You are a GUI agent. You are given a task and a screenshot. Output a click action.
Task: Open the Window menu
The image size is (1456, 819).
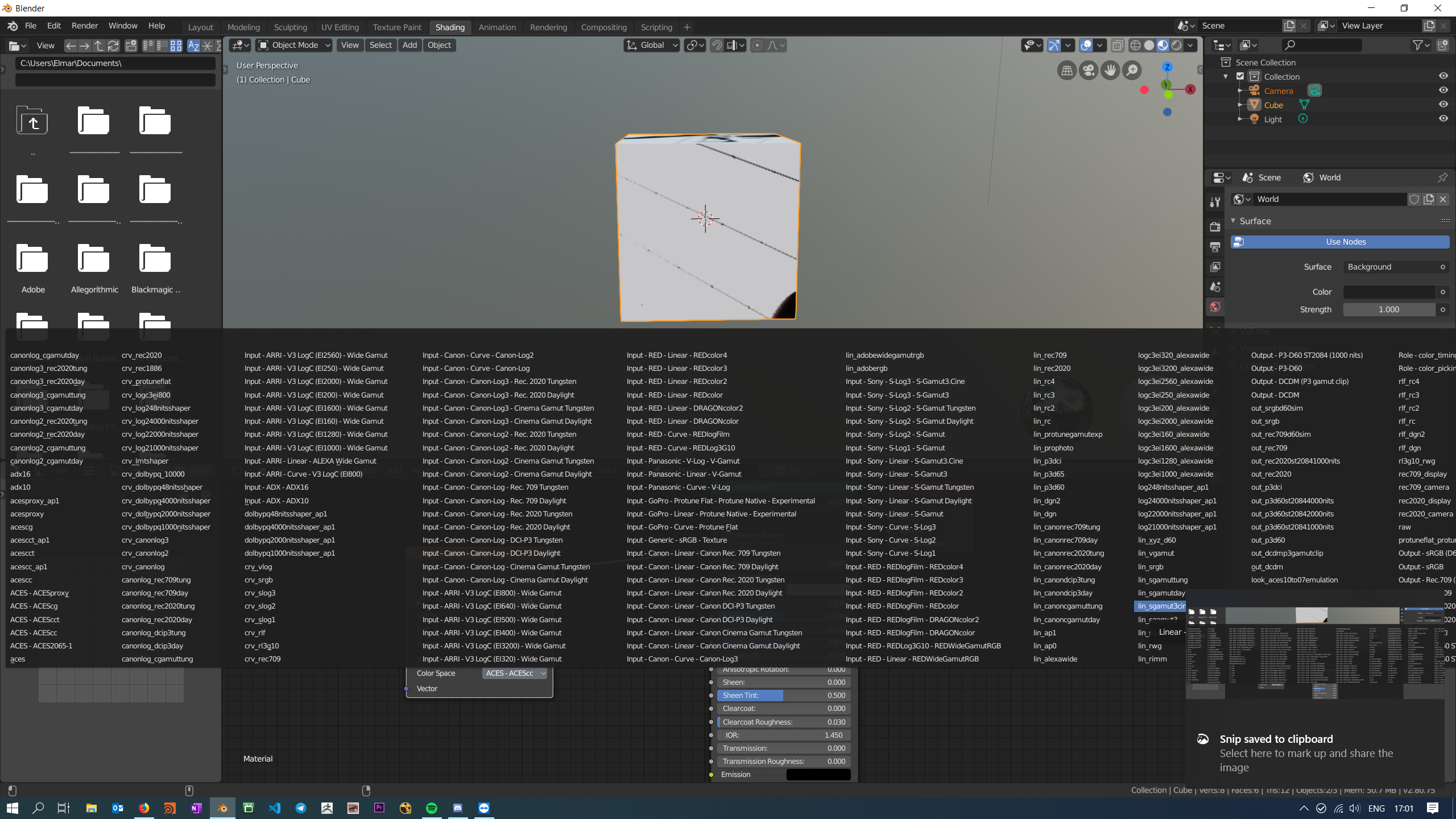point(123,26)
